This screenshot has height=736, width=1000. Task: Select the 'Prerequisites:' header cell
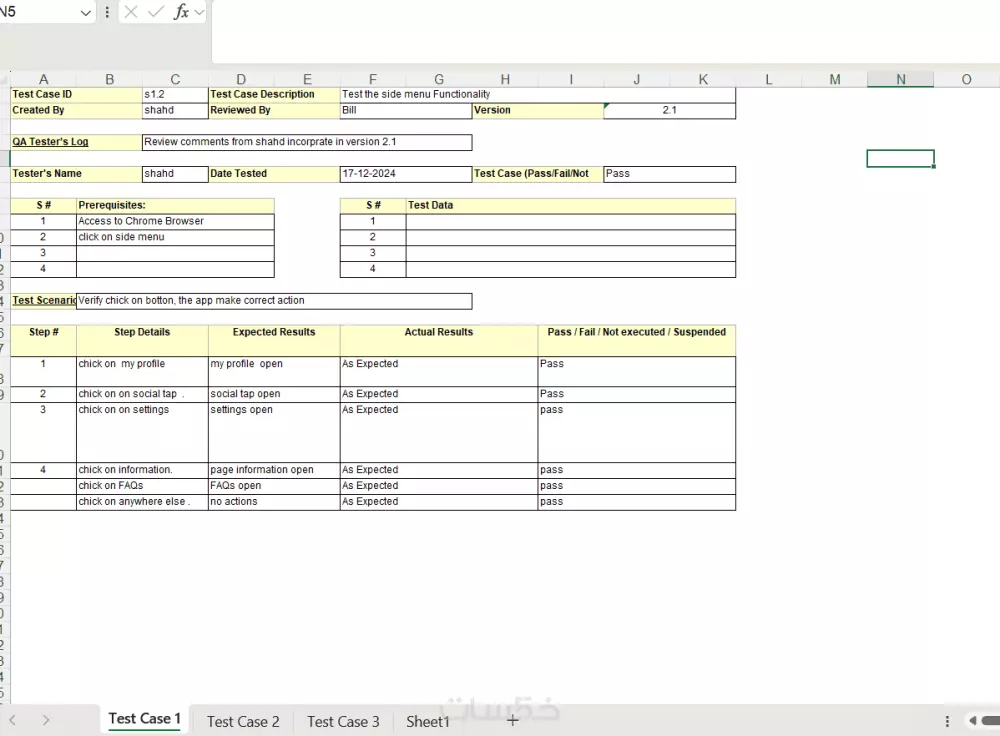(175, 205)
